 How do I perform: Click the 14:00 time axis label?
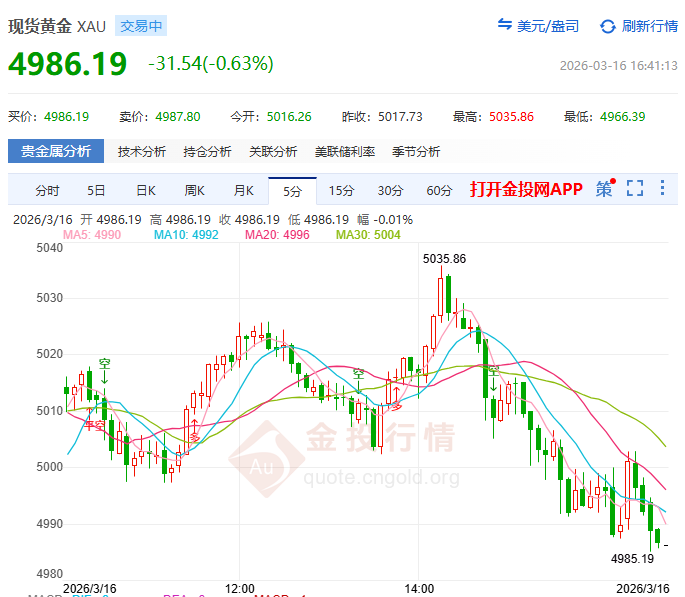click(419, 589)
